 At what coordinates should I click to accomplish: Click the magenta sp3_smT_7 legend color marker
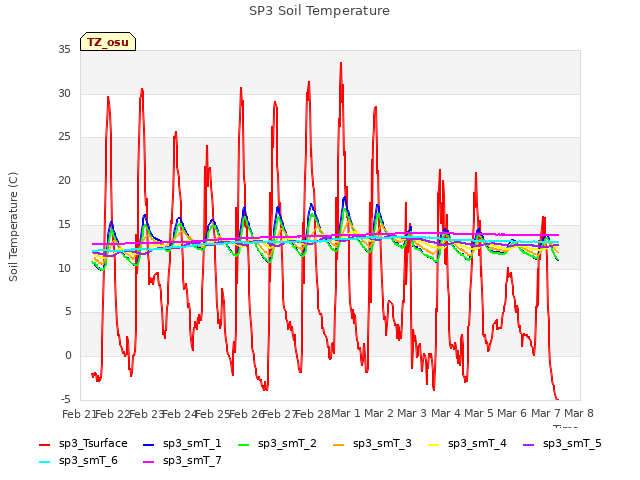[149, 462]
